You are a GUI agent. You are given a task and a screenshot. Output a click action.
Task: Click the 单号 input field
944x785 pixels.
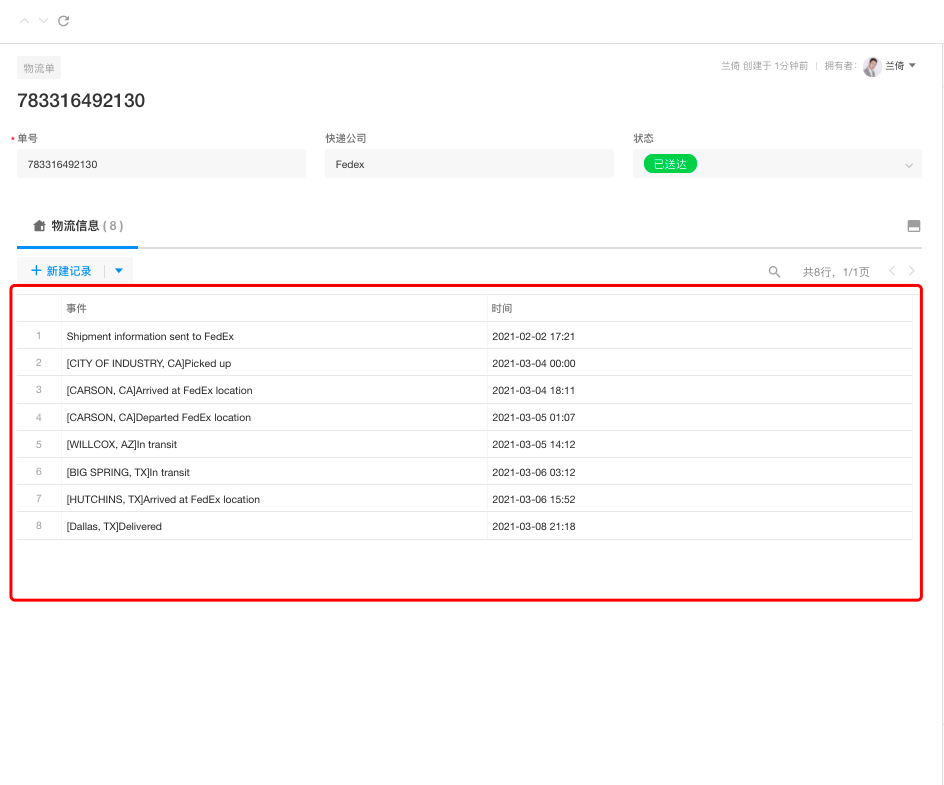[161, 164]
